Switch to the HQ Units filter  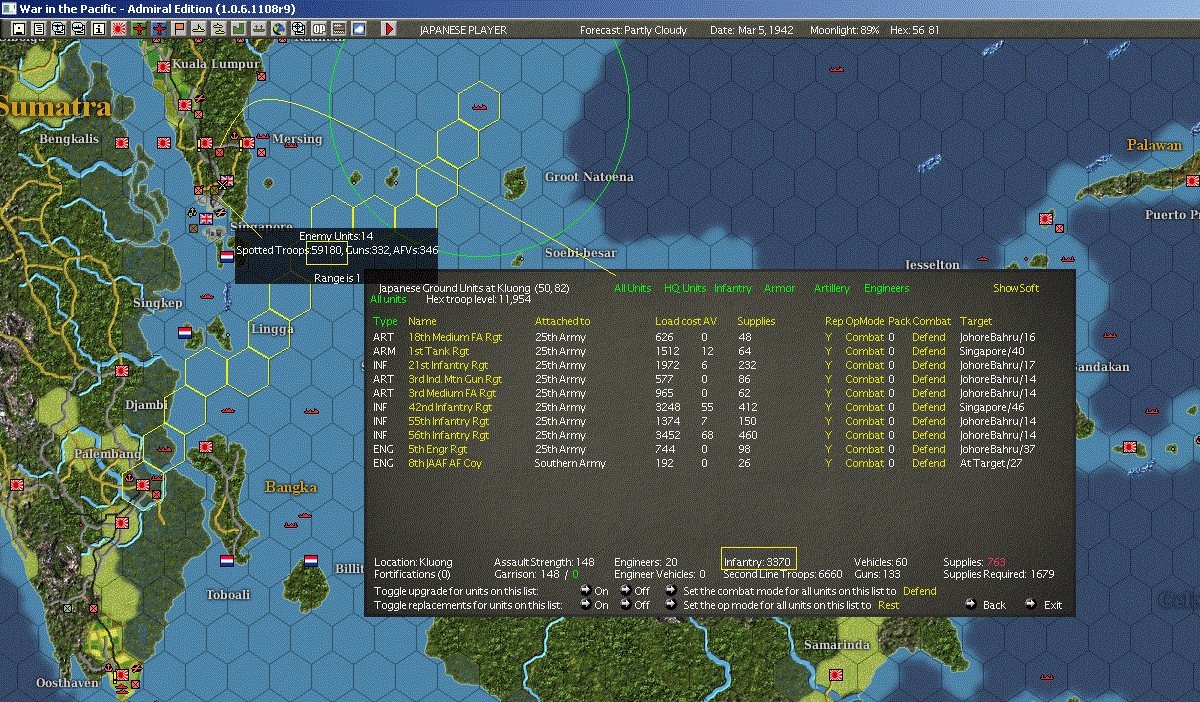coord(684,288)
